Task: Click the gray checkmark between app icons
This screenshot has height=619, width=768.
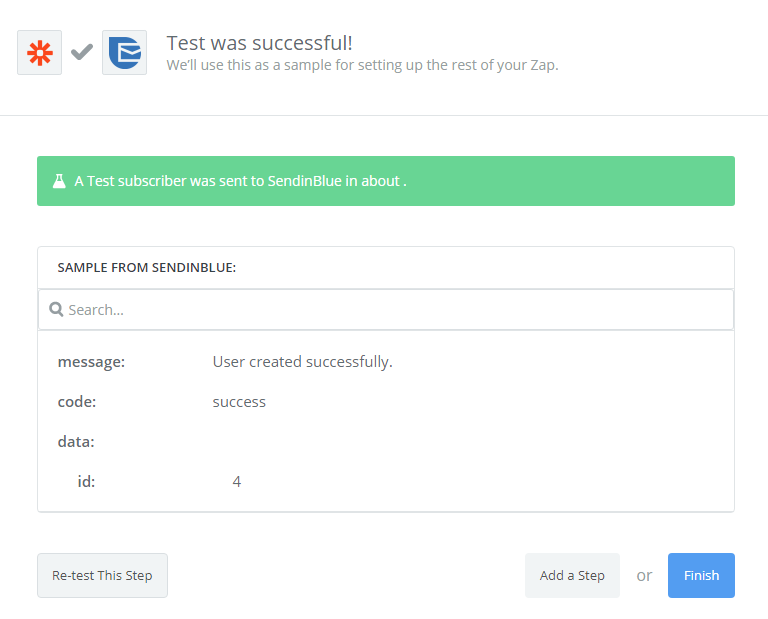Action: [x=82, y=52]
